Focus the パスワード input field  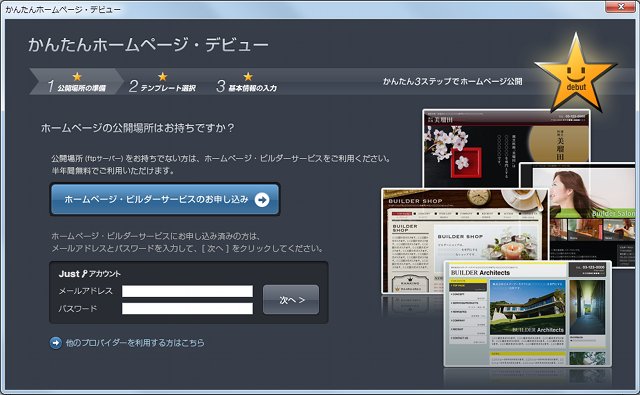point(187,308)
